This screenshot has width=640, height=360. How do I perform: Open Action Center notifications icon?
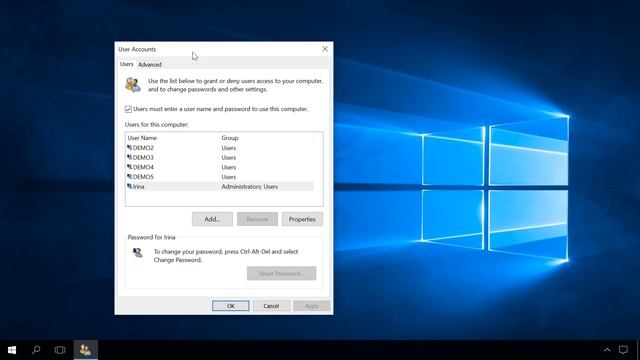tap(623, 350)
